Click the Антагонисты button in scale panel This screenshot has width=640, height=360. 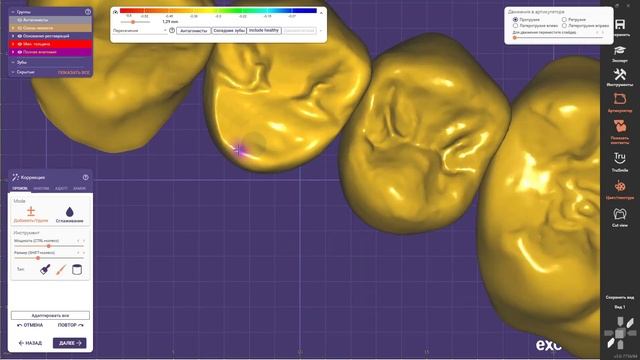[x=194, y=31]
